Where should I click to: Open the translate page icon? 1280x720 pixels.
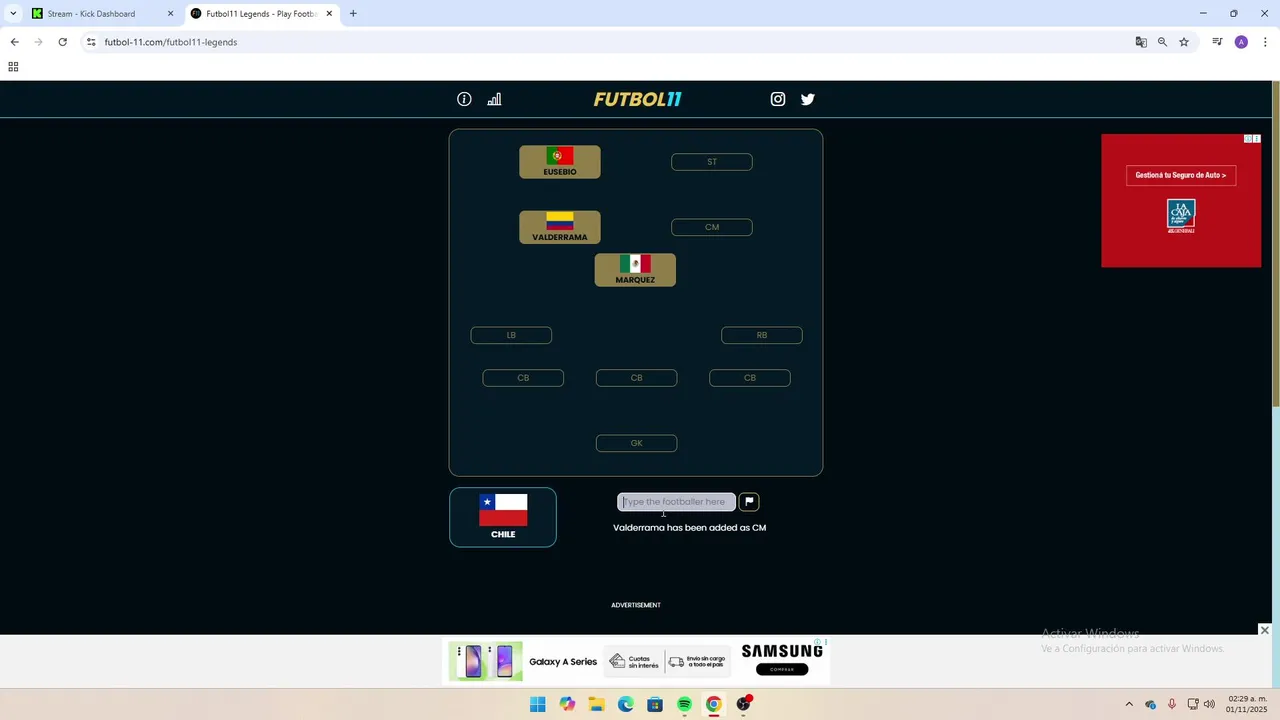[1141, 42]
